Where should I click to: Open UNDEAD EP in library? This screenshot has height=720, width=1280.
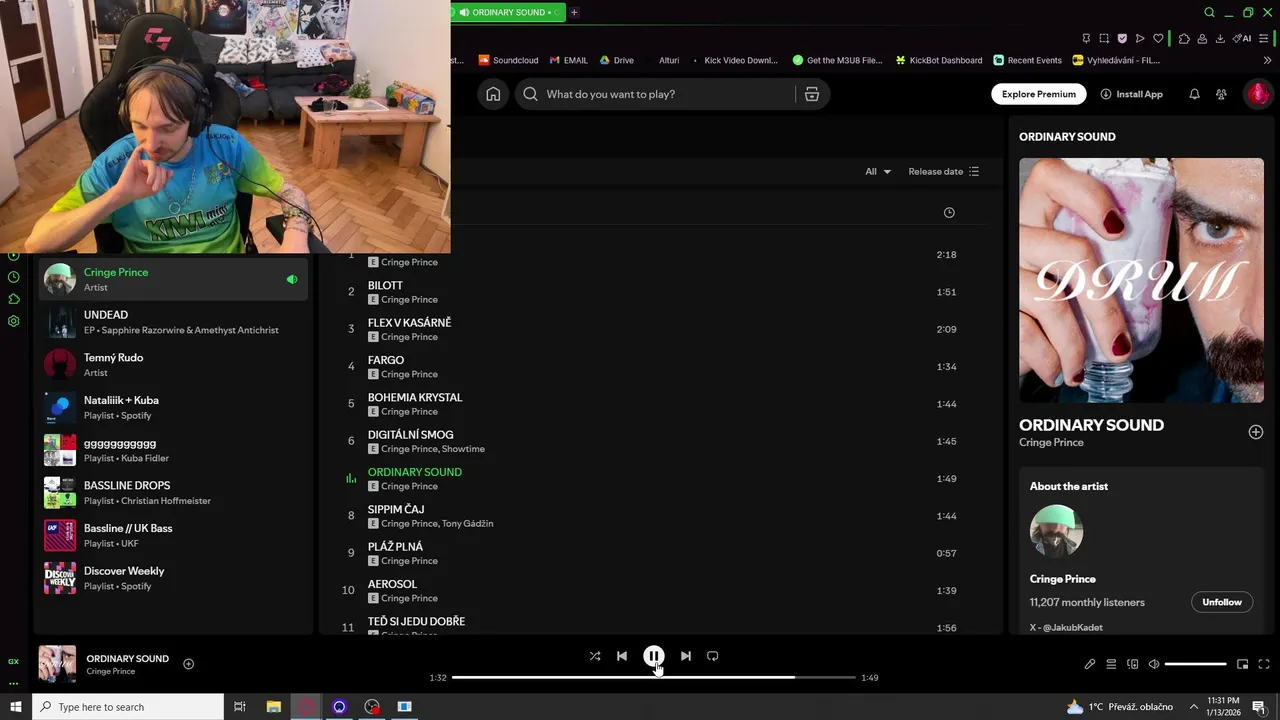click(x=173, y=322)
